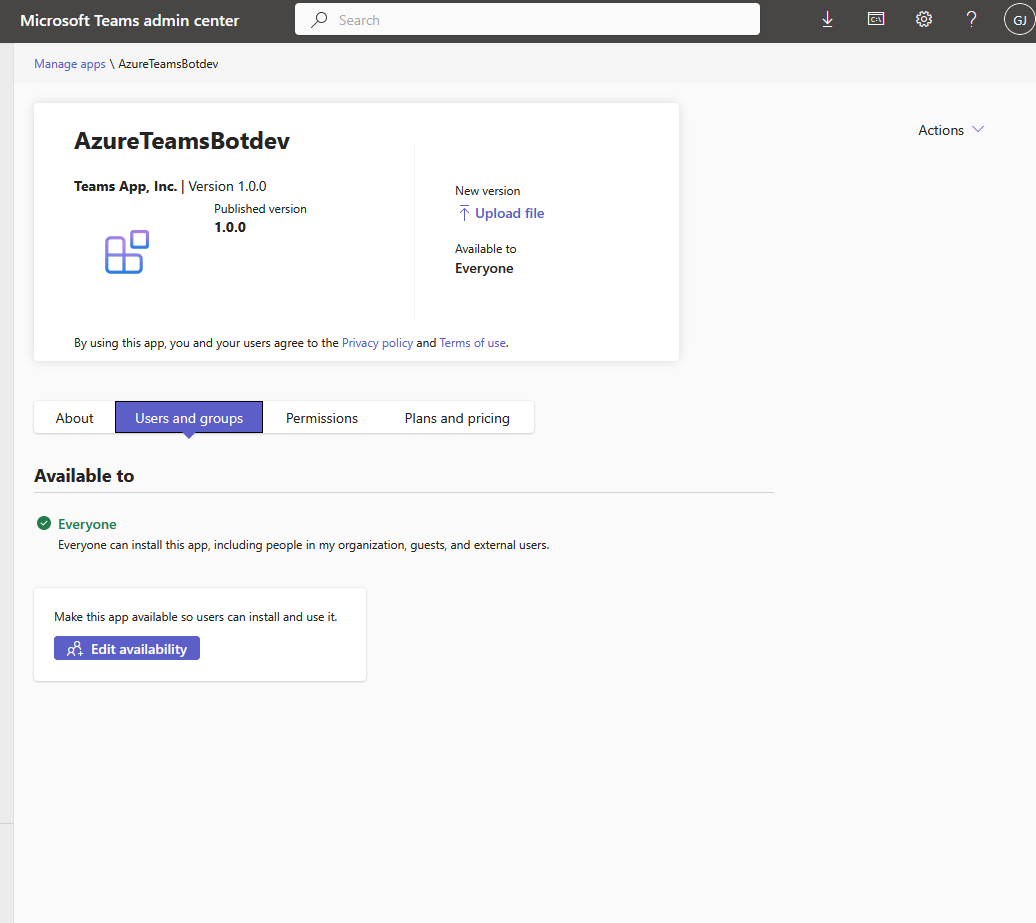This screenshot has width=1036, height=923.
Task: Click 'Everyone can install this app' description
Action: (303, 545)
